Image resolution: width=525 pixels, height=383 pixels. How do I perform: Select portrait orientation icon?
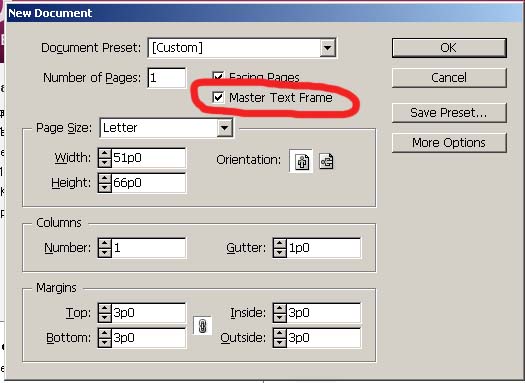(x=301, y=161)
